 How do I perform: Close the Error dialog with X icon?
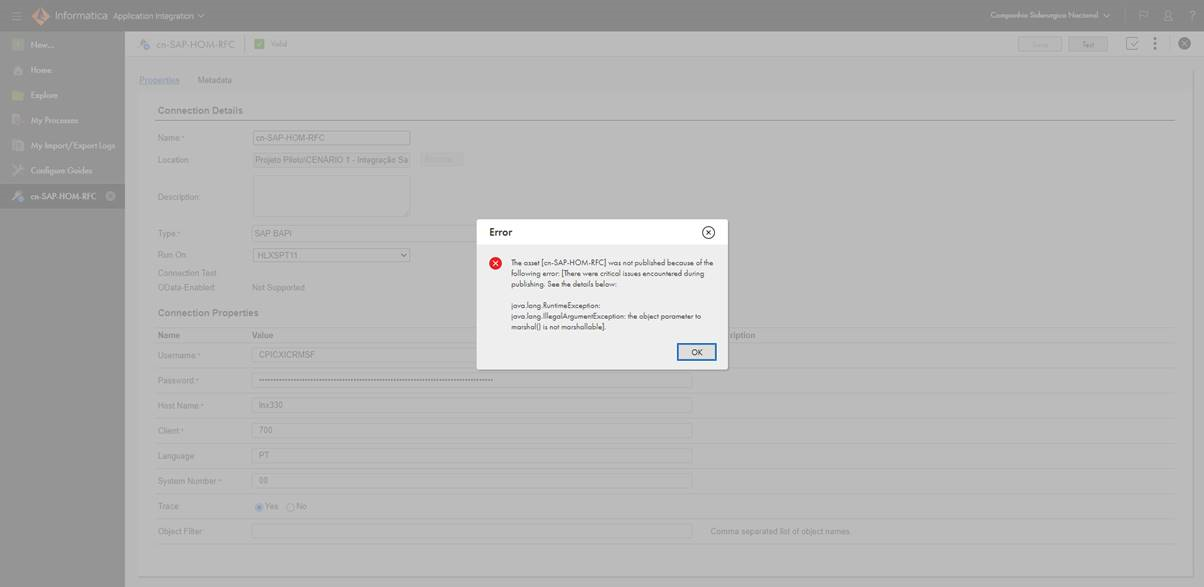pyautogui.click(x=708, y=232)
